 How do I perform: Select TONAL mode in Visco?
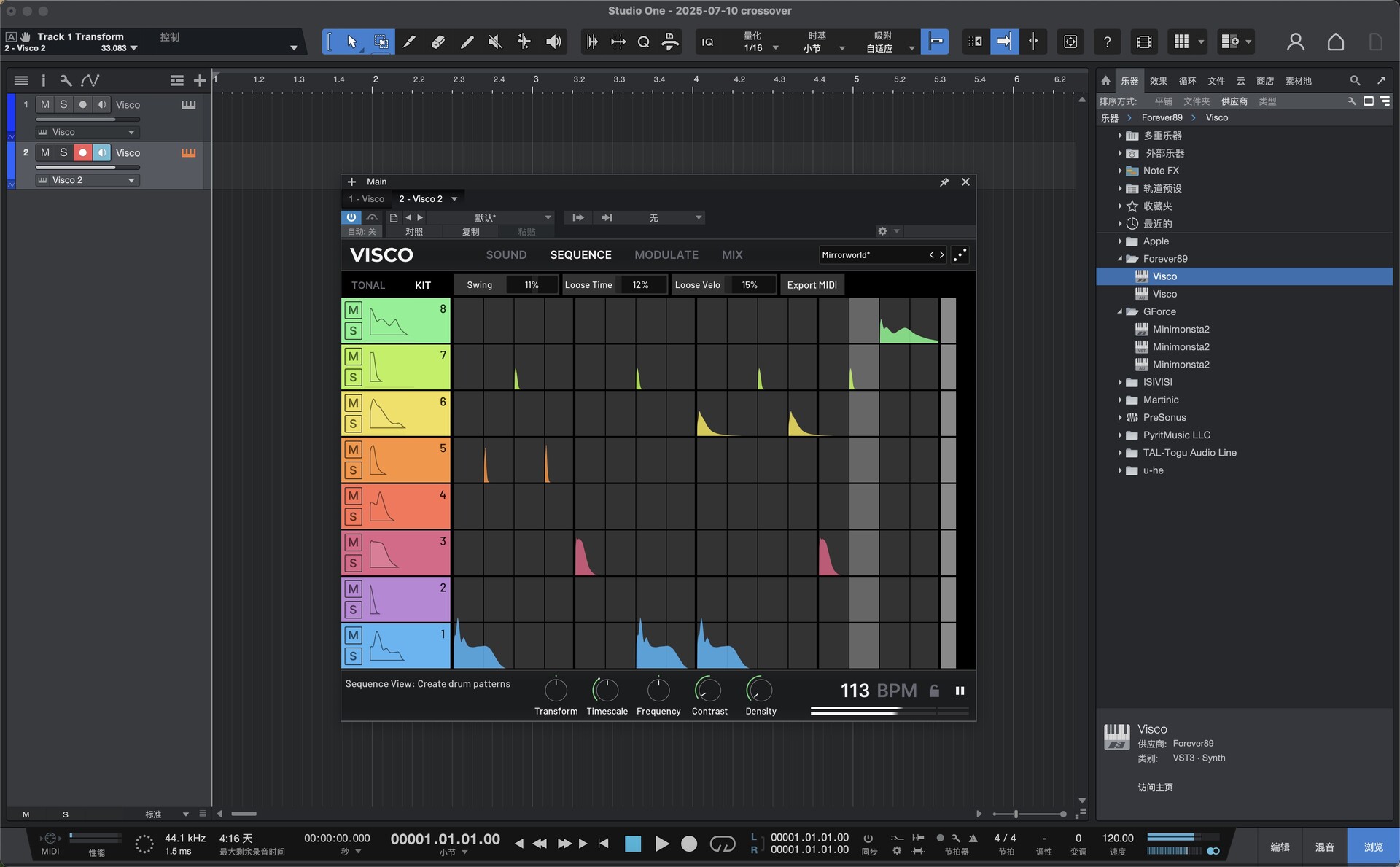[368, 285]
